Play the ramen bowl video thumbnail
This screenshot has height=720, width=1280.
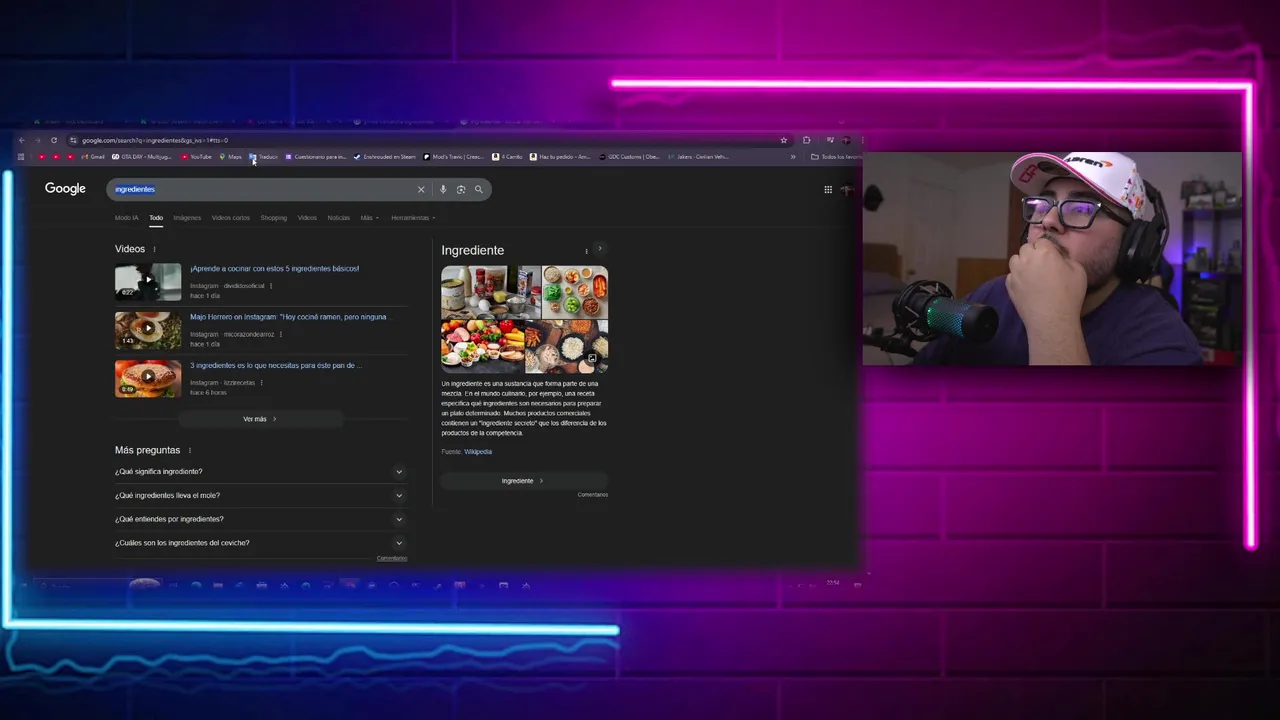point(148,330)
